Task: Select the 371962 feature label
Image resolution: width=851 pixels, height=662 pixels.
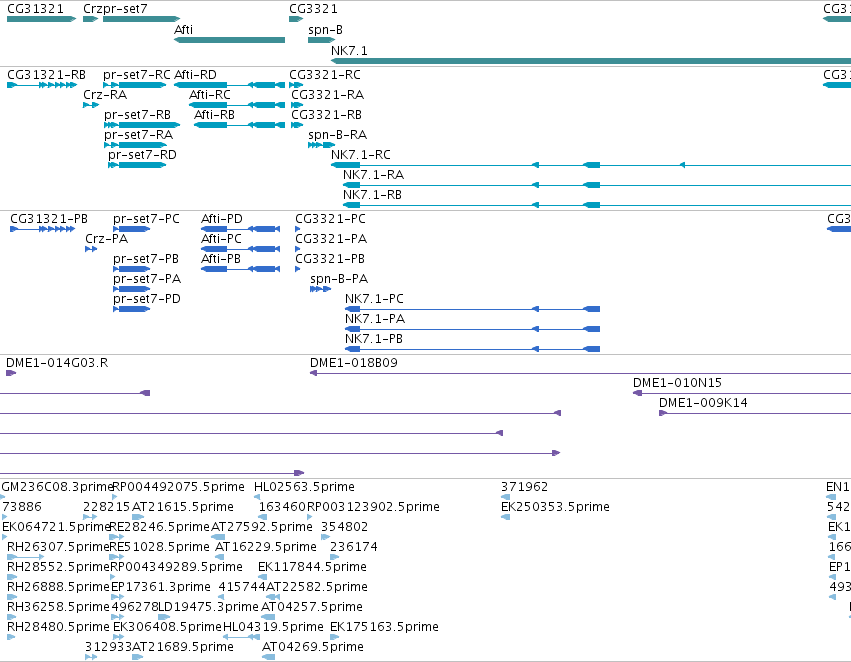Action: pyautogui.click(x=524, y=487)
